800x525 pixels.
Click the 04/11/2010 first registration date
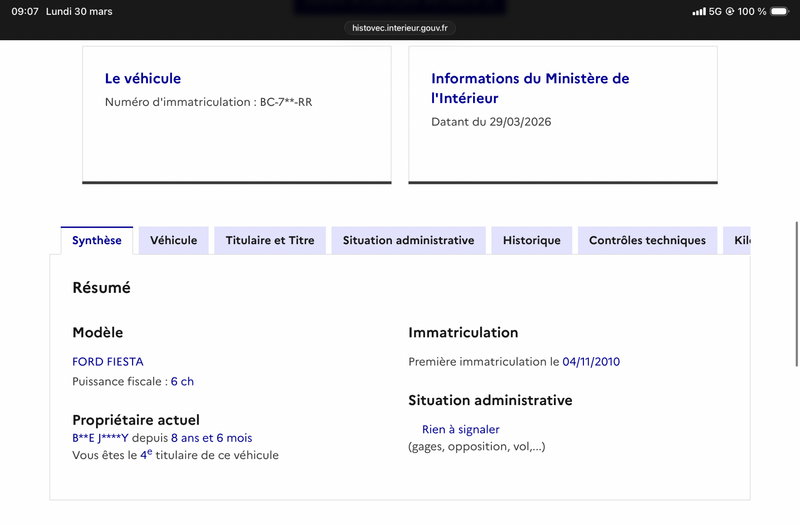[591, 362]
